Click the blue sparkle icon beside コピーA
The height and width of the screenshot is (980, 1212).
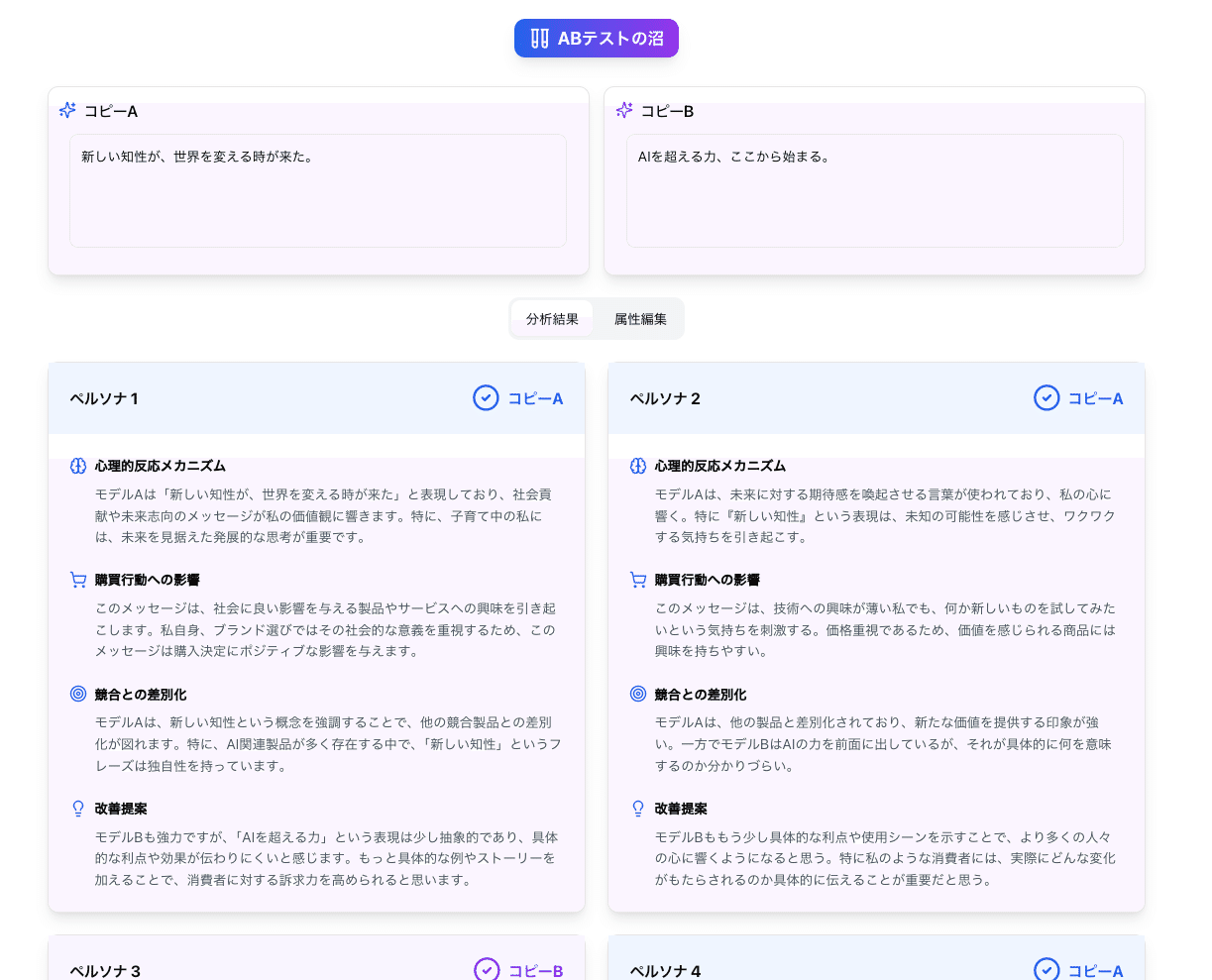(67, 110)
